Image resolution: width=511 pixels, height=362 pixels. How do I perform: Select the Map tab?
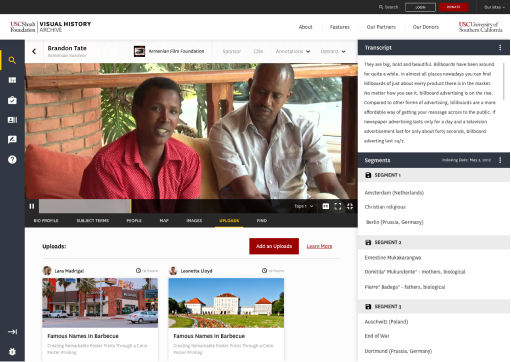tap(164, 221)
